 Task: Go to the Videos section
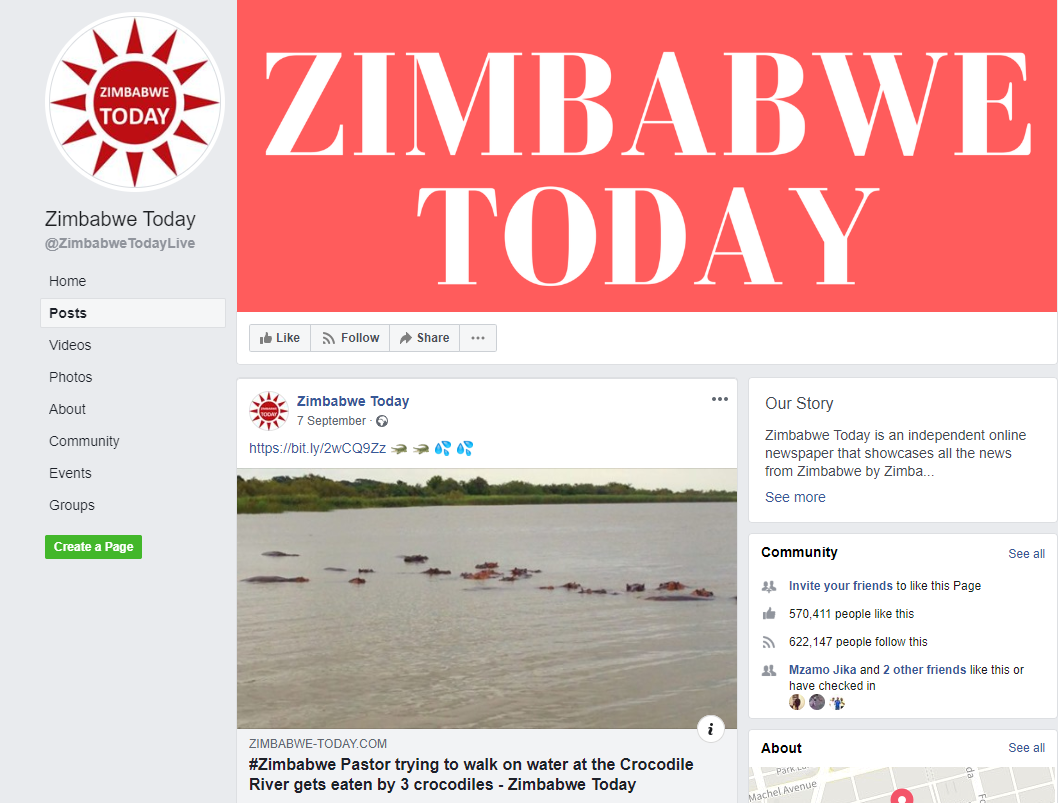pyautogui.click(x=70, y=345)
